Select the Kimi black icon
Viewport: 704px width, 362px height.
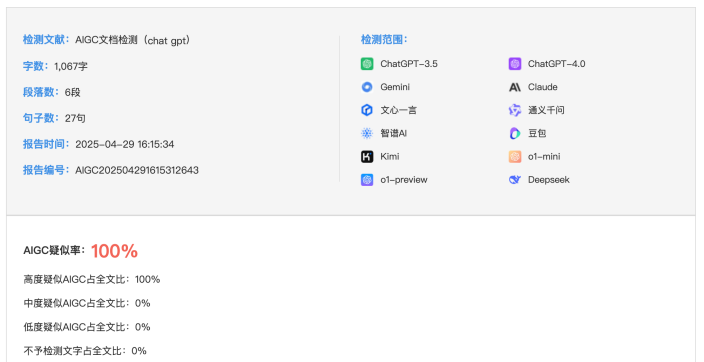(367, 156)
